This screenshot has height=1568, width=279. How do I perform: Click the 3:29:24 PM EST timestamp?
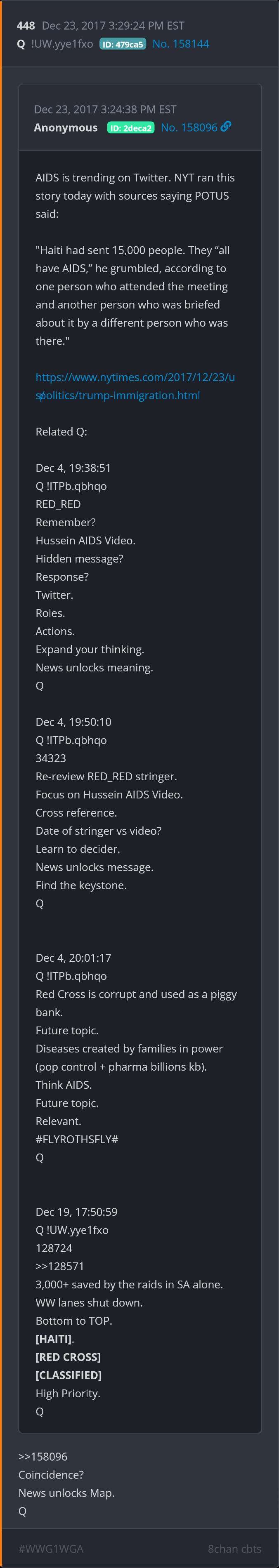[x=113, y=26]
